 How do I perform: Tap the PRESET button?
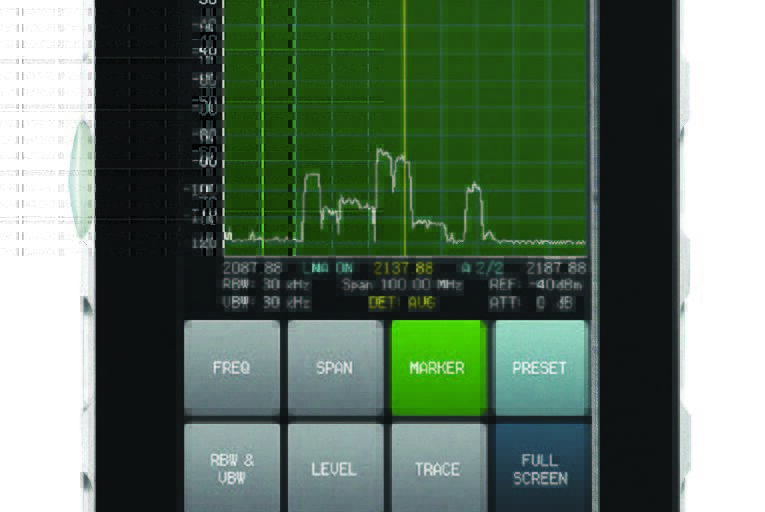(540, 368)
